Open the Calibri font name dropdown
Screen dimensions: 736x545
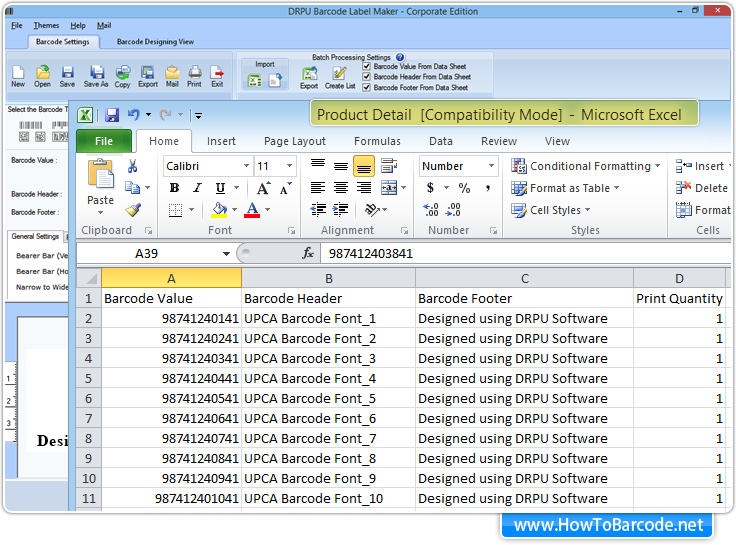[x=246, y=166]
